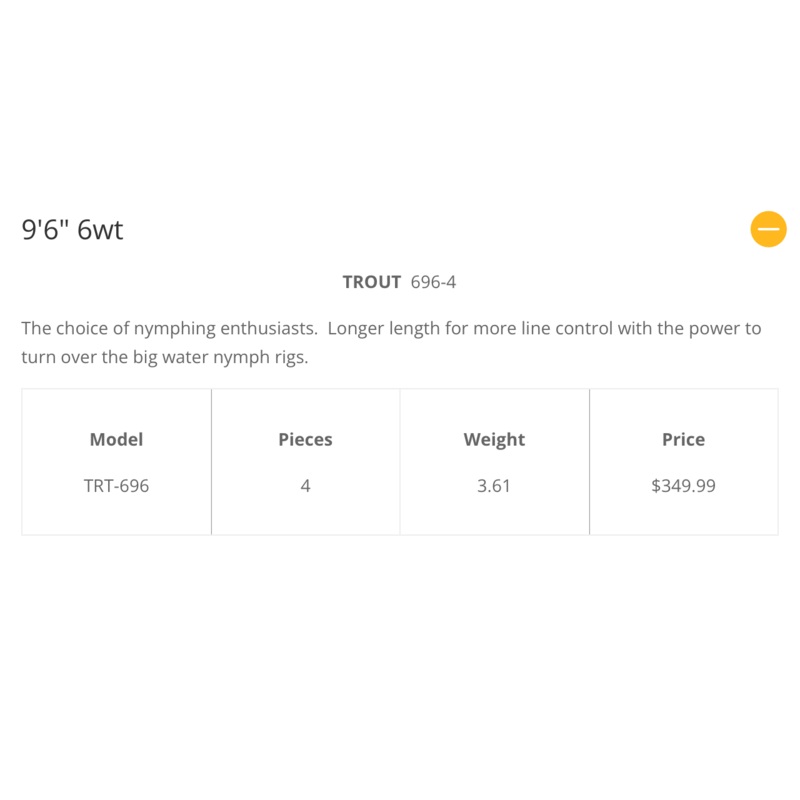This screenshot has height=800, width=800.
Task: Click the 9'6" 6wt section heading
Action: tap(72, 230)
